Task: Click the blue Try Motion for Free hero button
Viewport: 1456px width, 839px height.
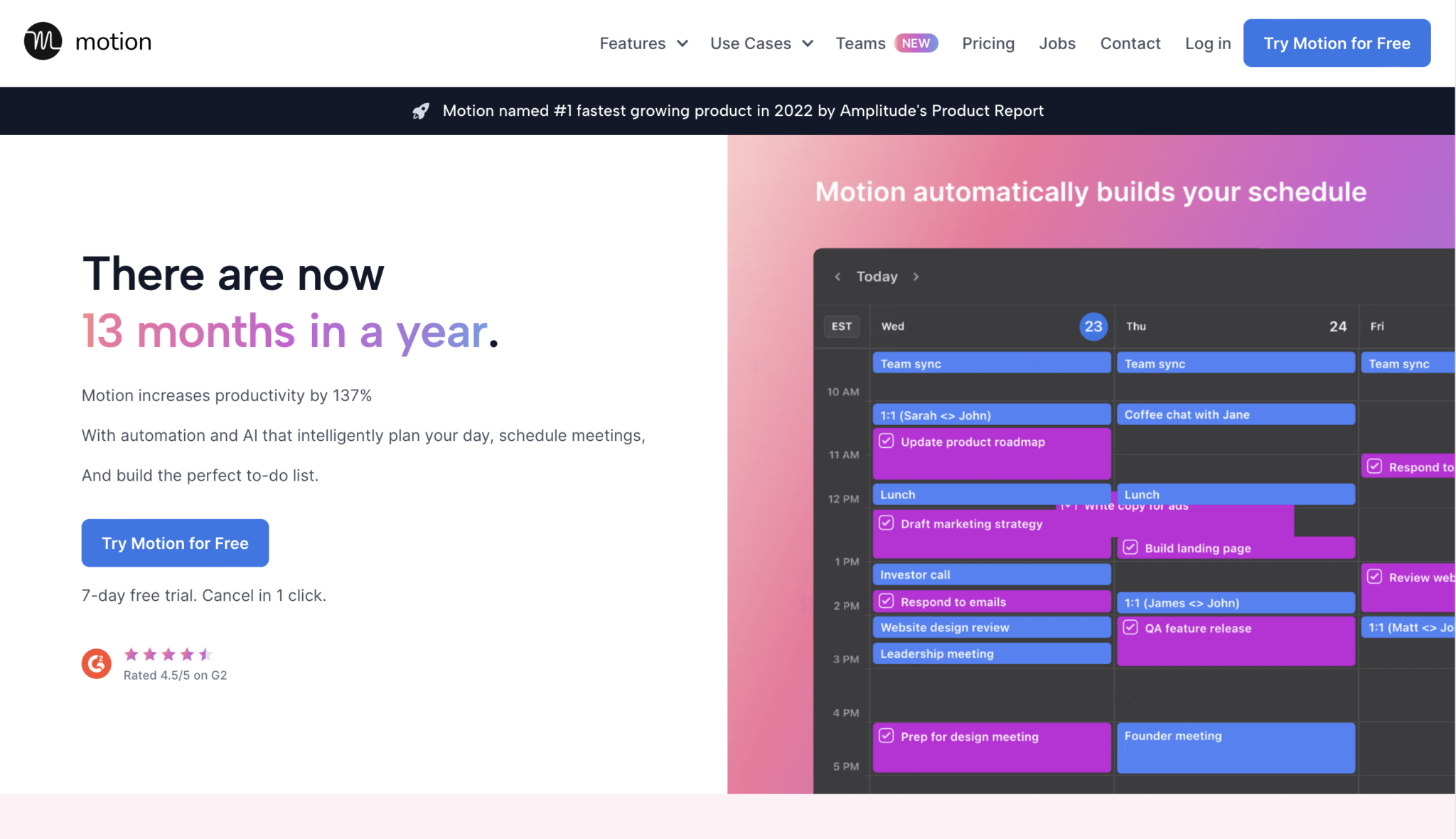Action: (174, 543)
